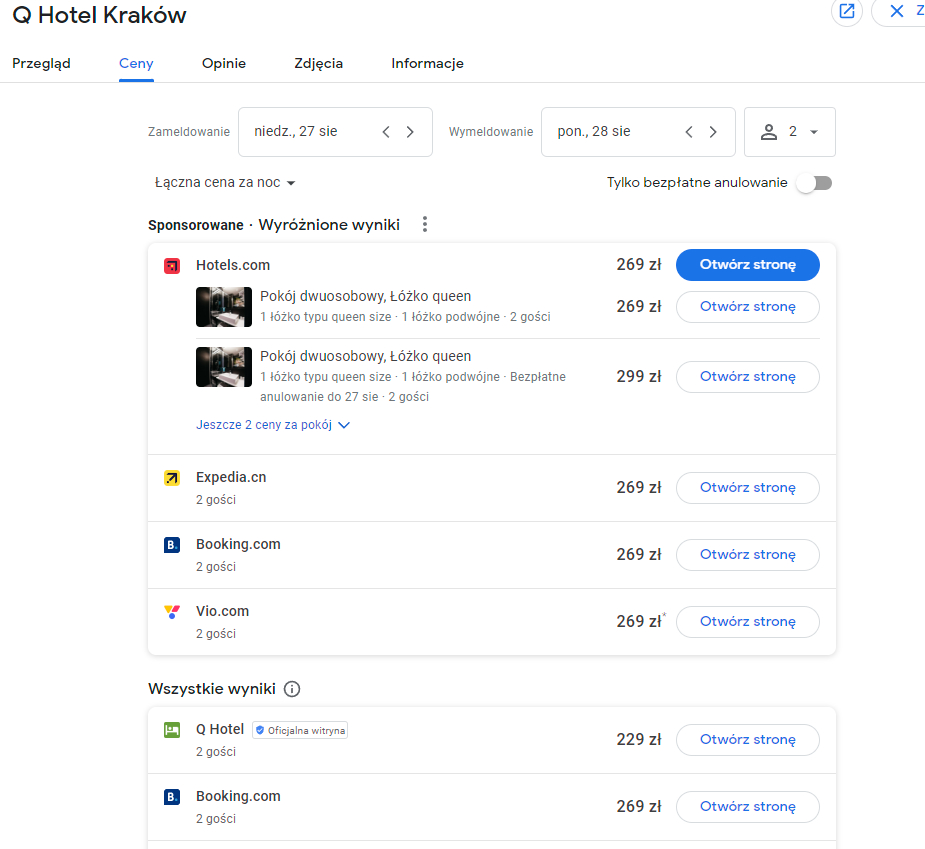Advance check-in date with next arrow
The image size is (925, 849).
point(410,132)
